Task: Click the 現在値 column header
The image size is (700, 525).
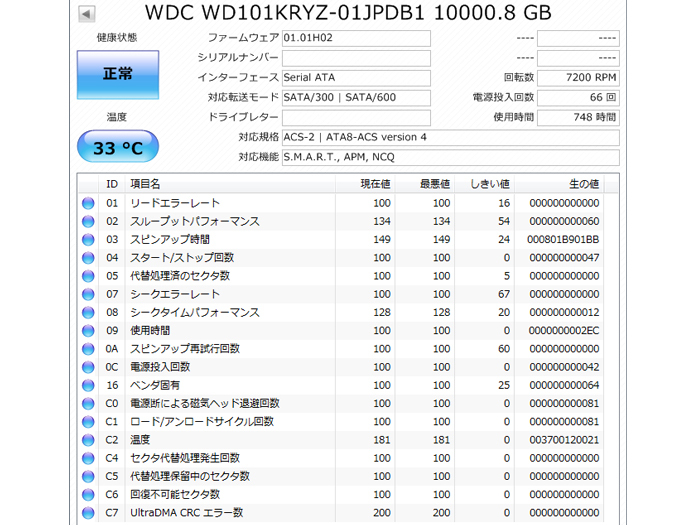Action: 365,184
